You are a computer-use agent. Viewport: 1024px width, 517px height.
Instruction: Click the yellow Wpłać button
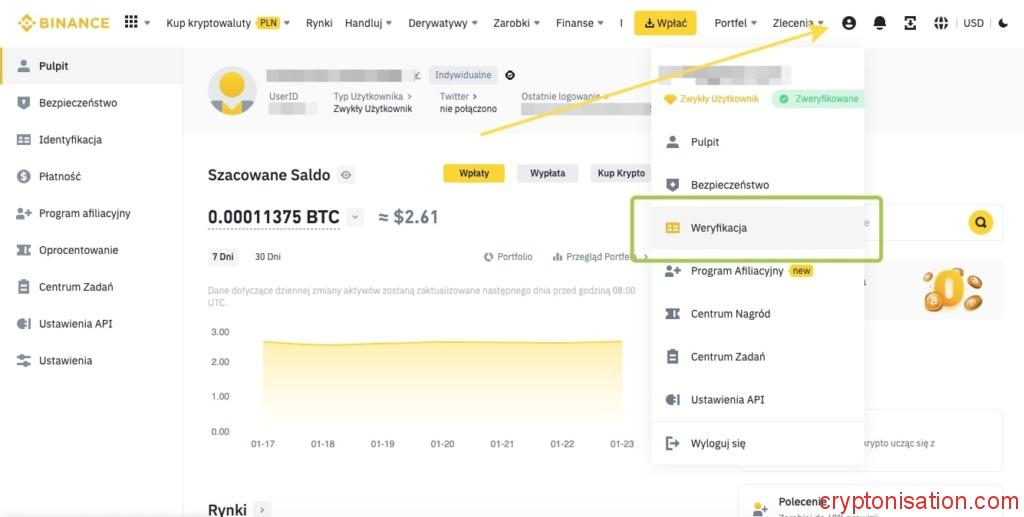click(665, 23)
